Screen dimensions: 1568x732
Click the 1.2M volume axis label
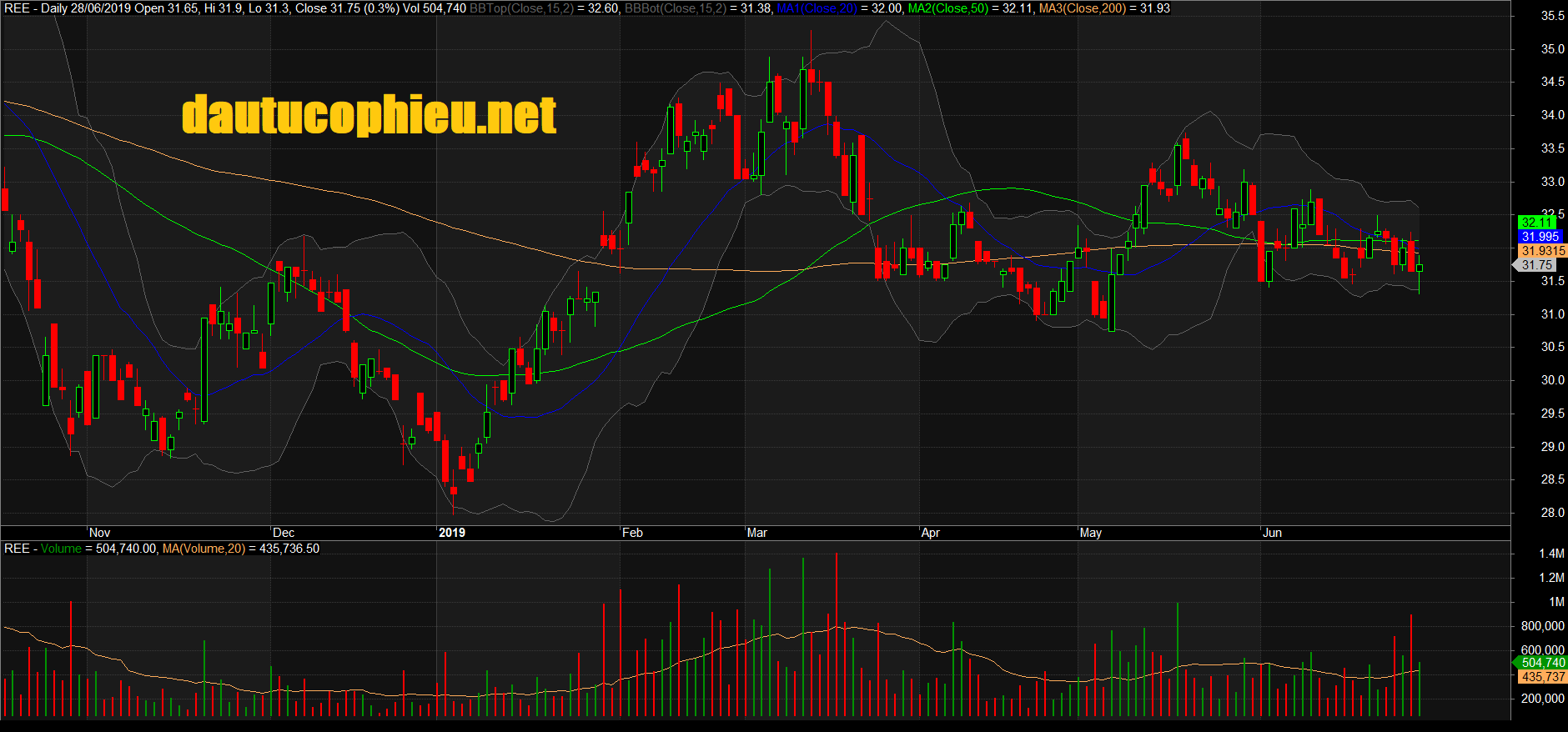tap(1552, 578)
